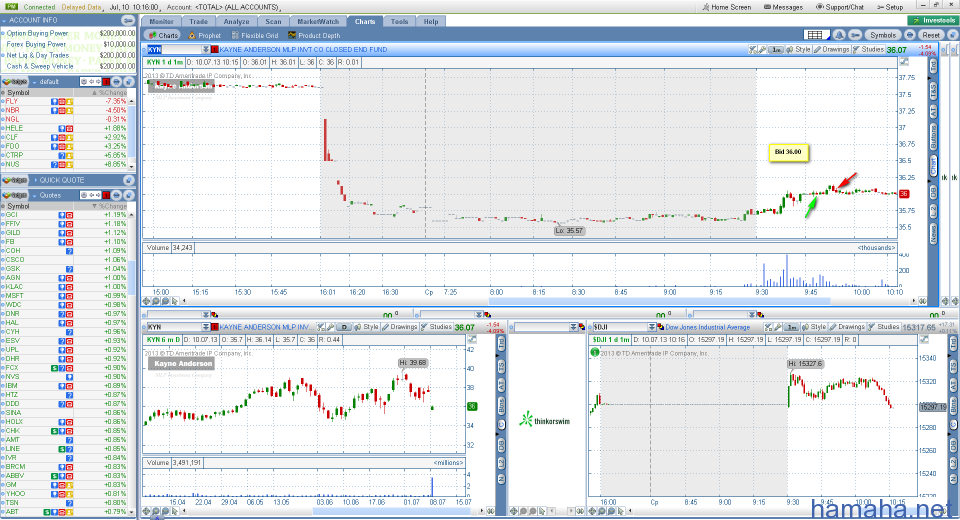Click the L2 side button on main chart
Viewport: 960px width, 520px height.
[x=934, y=211]
